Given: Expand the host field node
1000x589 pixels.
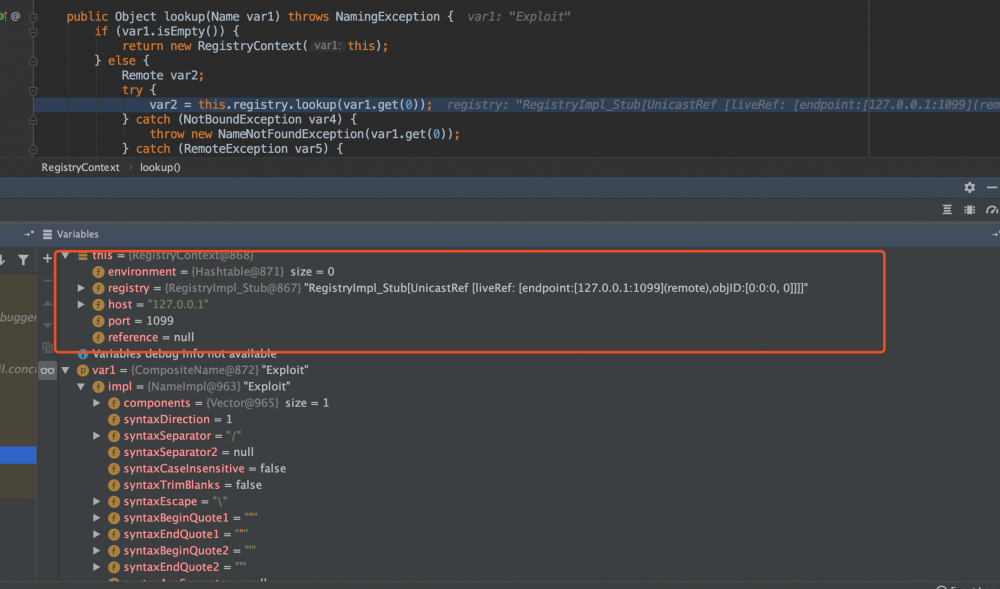Looking at the screenshot, I should pyautogui.click(x=81, y=305).
